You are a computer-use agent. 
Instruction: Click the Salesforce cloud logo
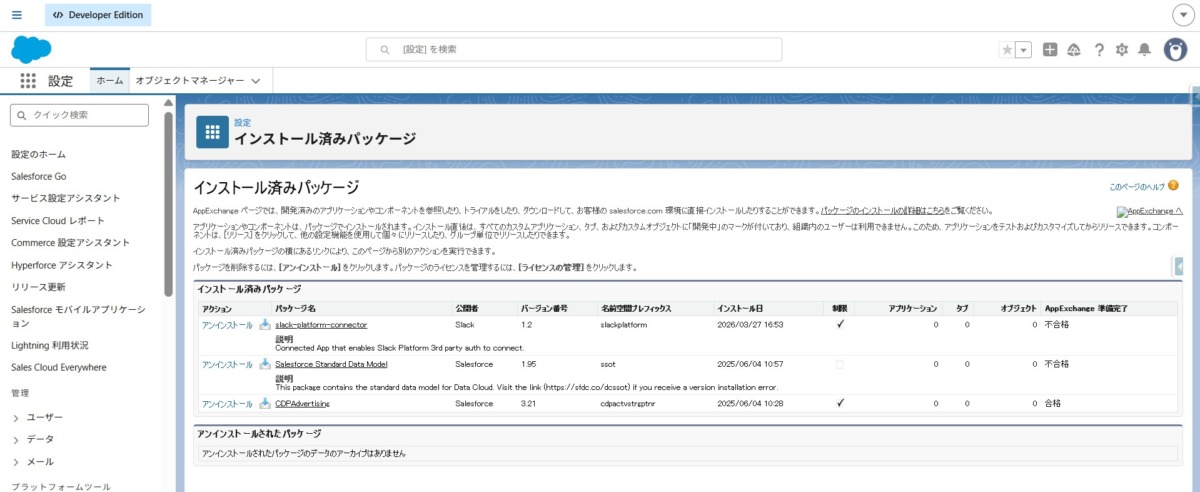31,49
